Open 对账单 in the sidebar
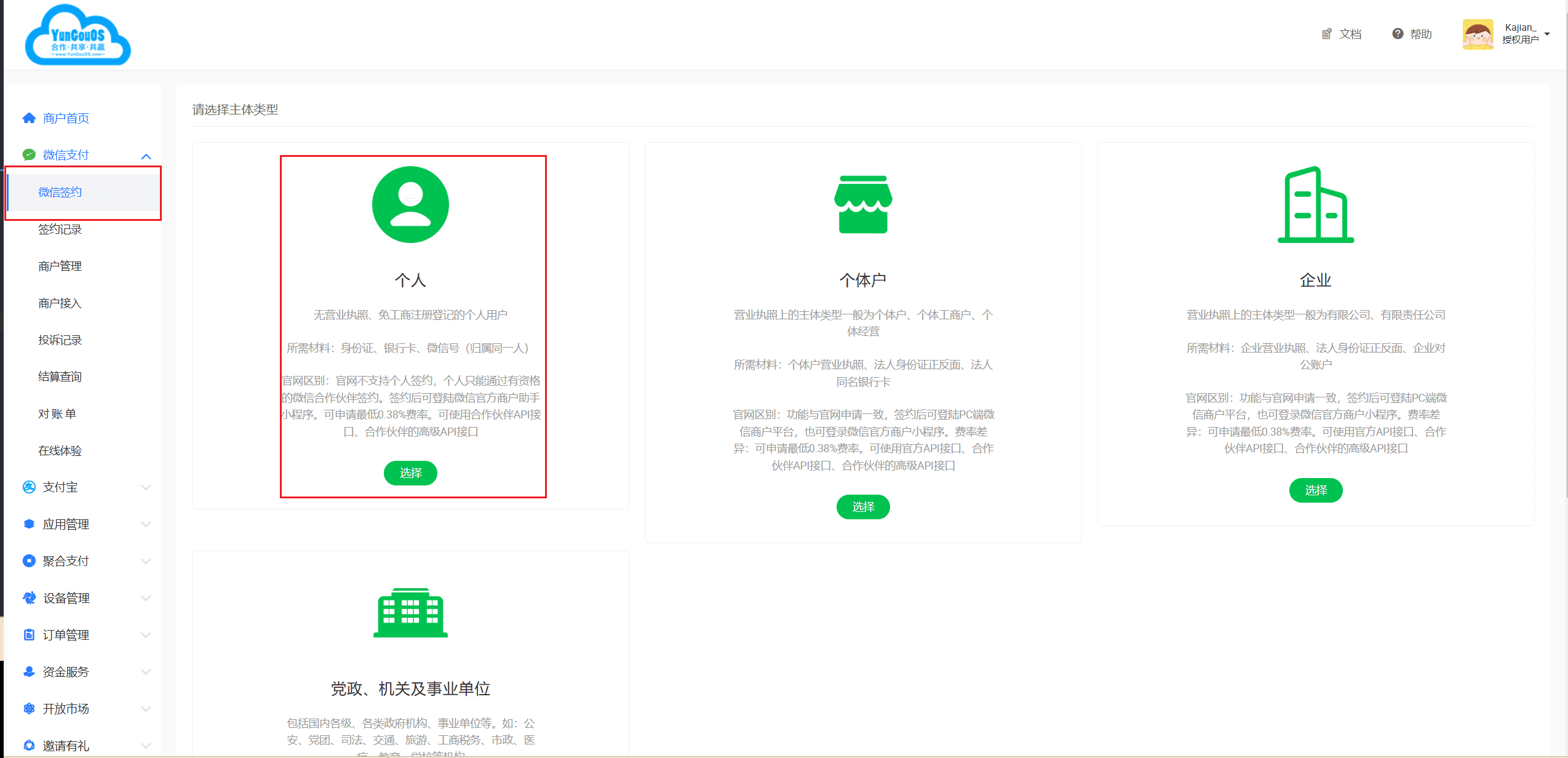This screenshot has width=1568, height=758. point(57,414)
